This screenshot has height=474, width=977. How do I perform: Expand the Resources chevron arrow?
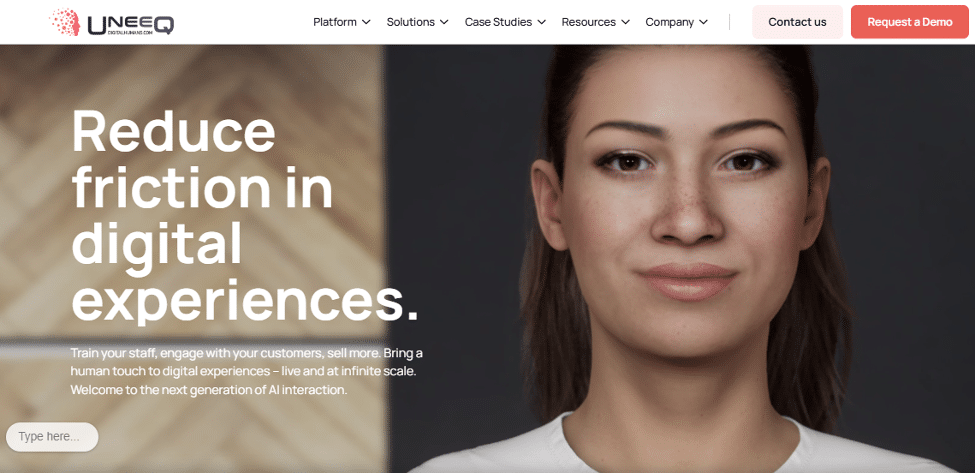click(626, 22)
